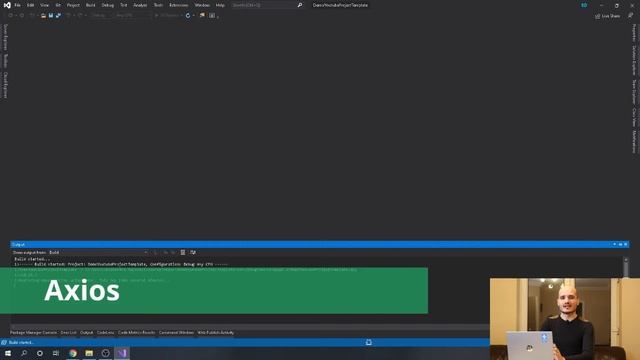640x360 pixels.
Task: Open the Git menu
Action: (58, 5)
